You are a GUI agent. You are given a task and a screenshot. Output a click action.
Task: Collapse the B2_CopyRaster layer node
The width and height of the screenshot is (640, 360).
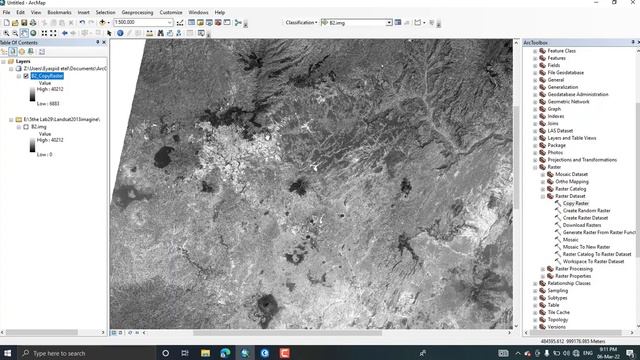point(19,76)
